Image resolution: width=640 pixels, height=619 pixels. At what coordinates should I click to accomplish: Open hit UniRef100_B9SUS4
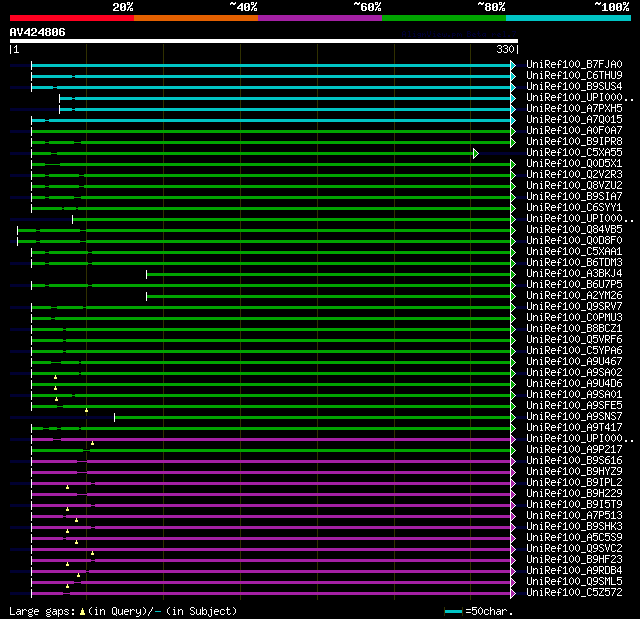click(574, 87)
